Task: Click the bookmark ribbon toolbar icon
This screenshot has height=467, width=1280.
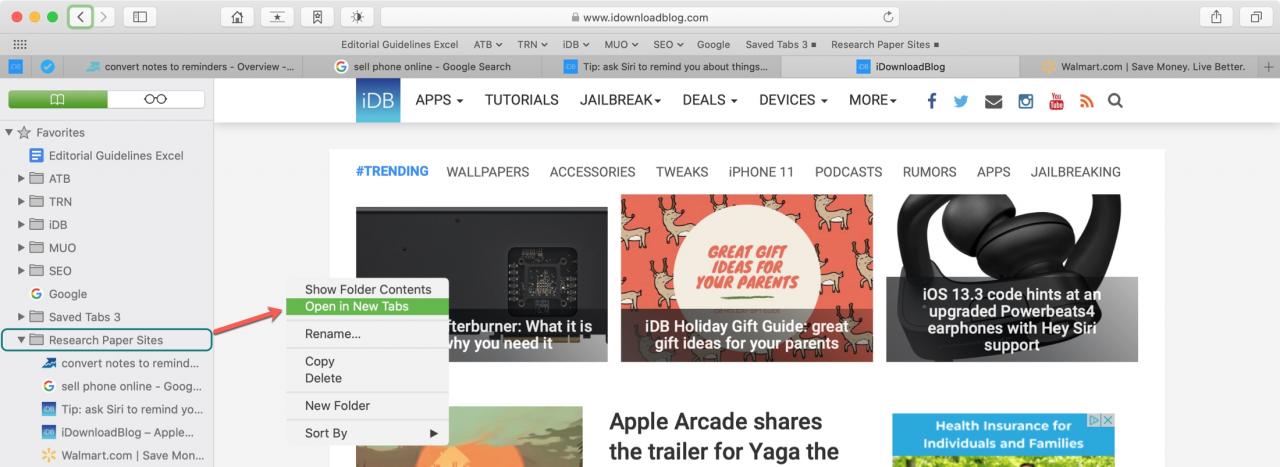Action: click(x=316, y=17)
